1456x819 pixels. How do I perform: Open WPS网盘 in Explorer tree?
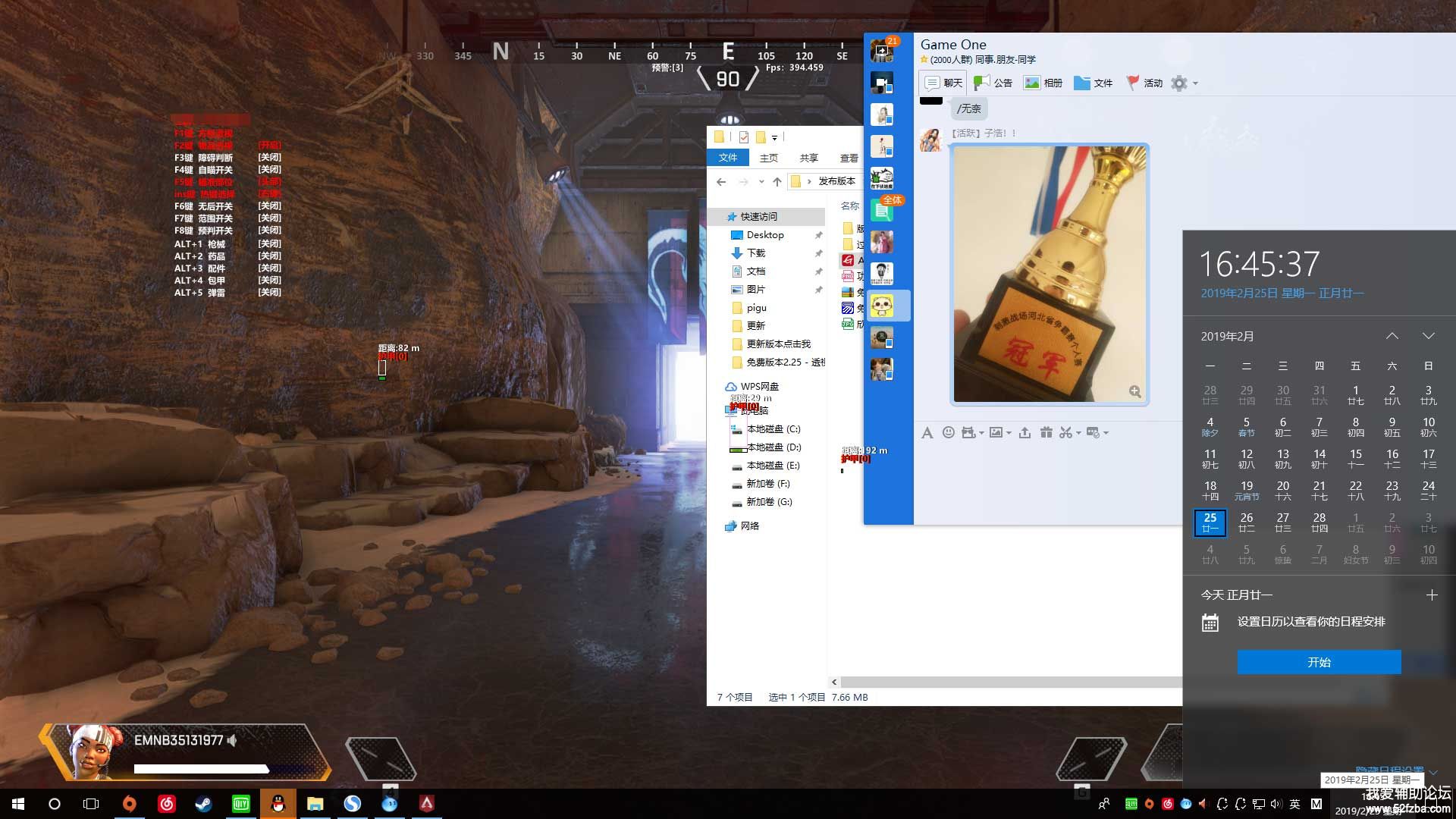tap(752, 387)
